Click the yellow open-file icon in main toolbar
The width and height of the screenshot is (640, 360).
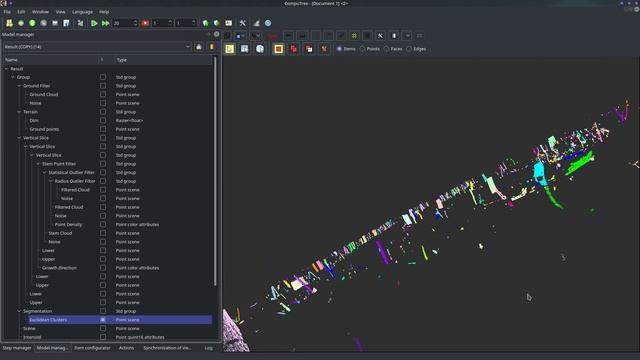9,23
